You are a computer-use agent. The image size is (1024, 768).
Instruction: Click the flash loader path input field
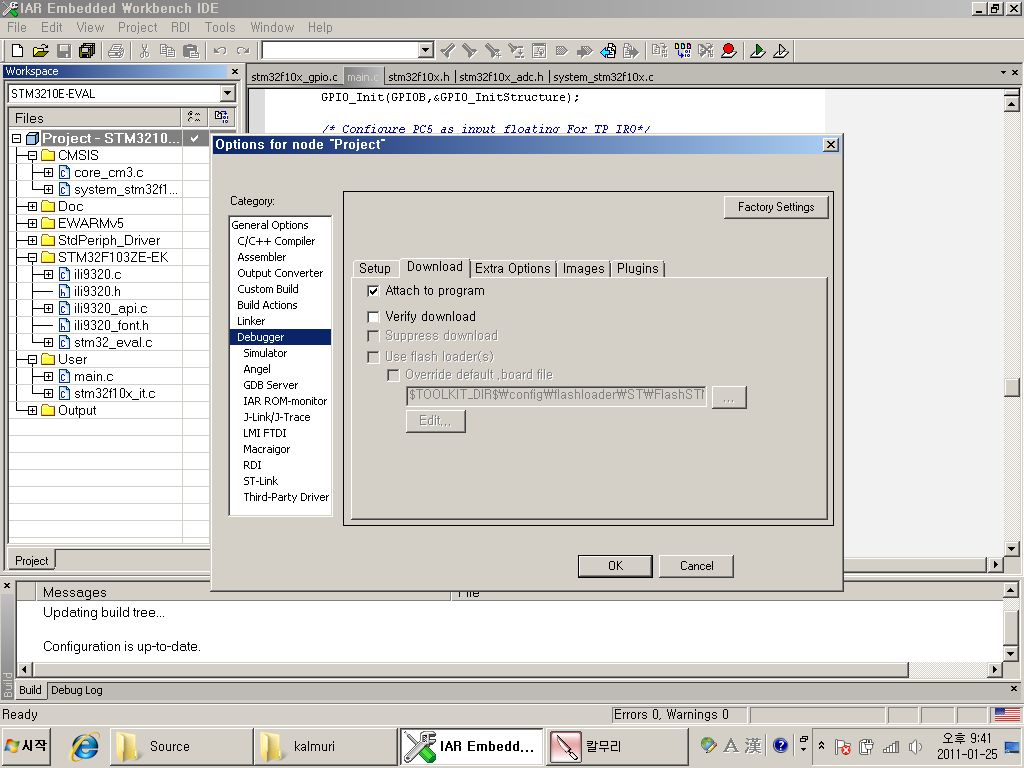tap(556, 395)
